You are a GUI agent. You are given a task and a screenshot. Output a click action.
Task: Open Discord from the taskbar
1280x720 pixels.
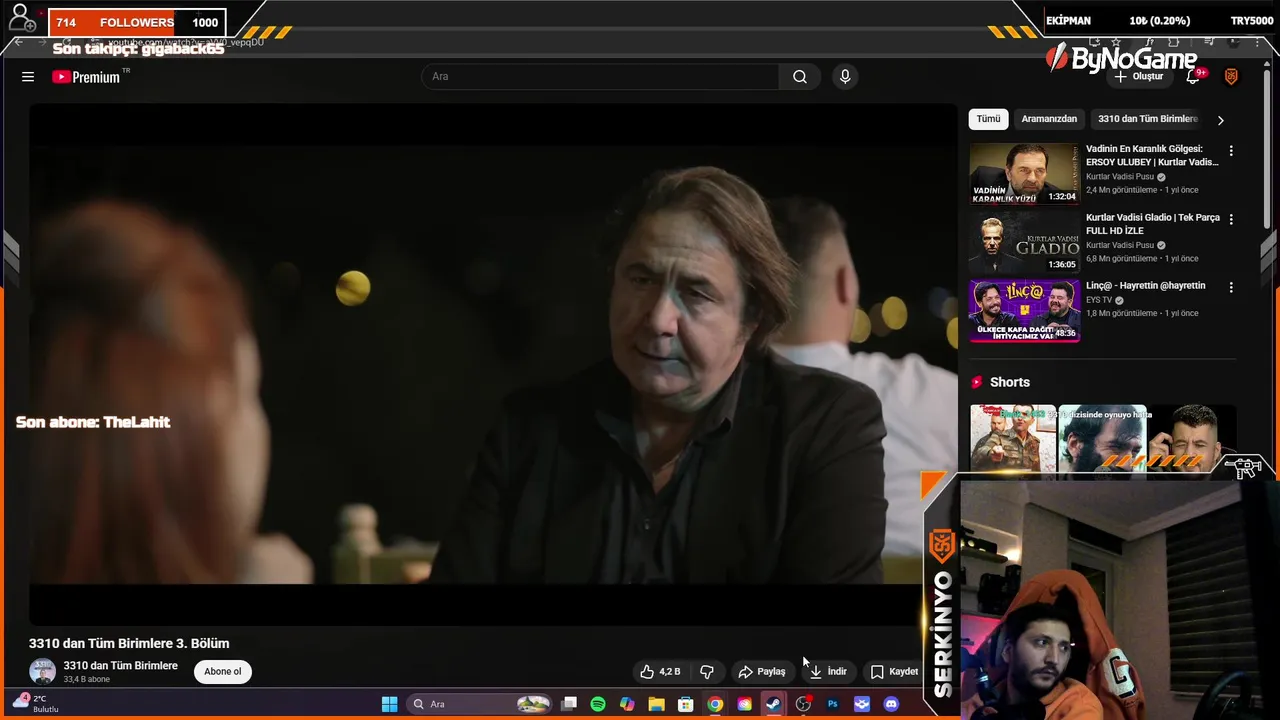[x=891, y=704]
